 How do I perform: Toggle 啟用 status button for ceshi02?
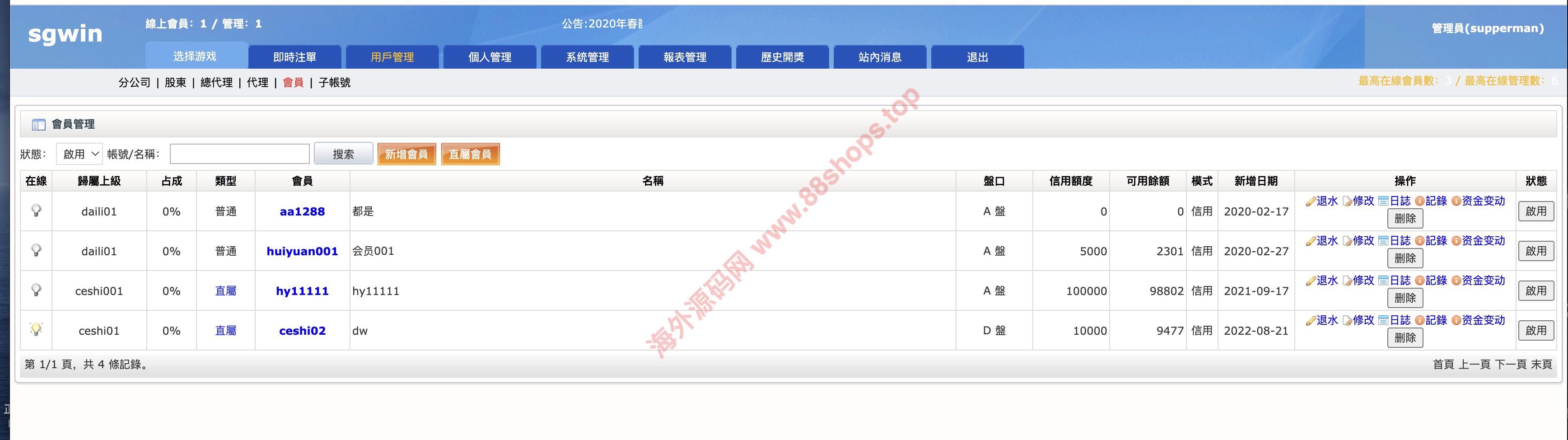[1535, 331]
